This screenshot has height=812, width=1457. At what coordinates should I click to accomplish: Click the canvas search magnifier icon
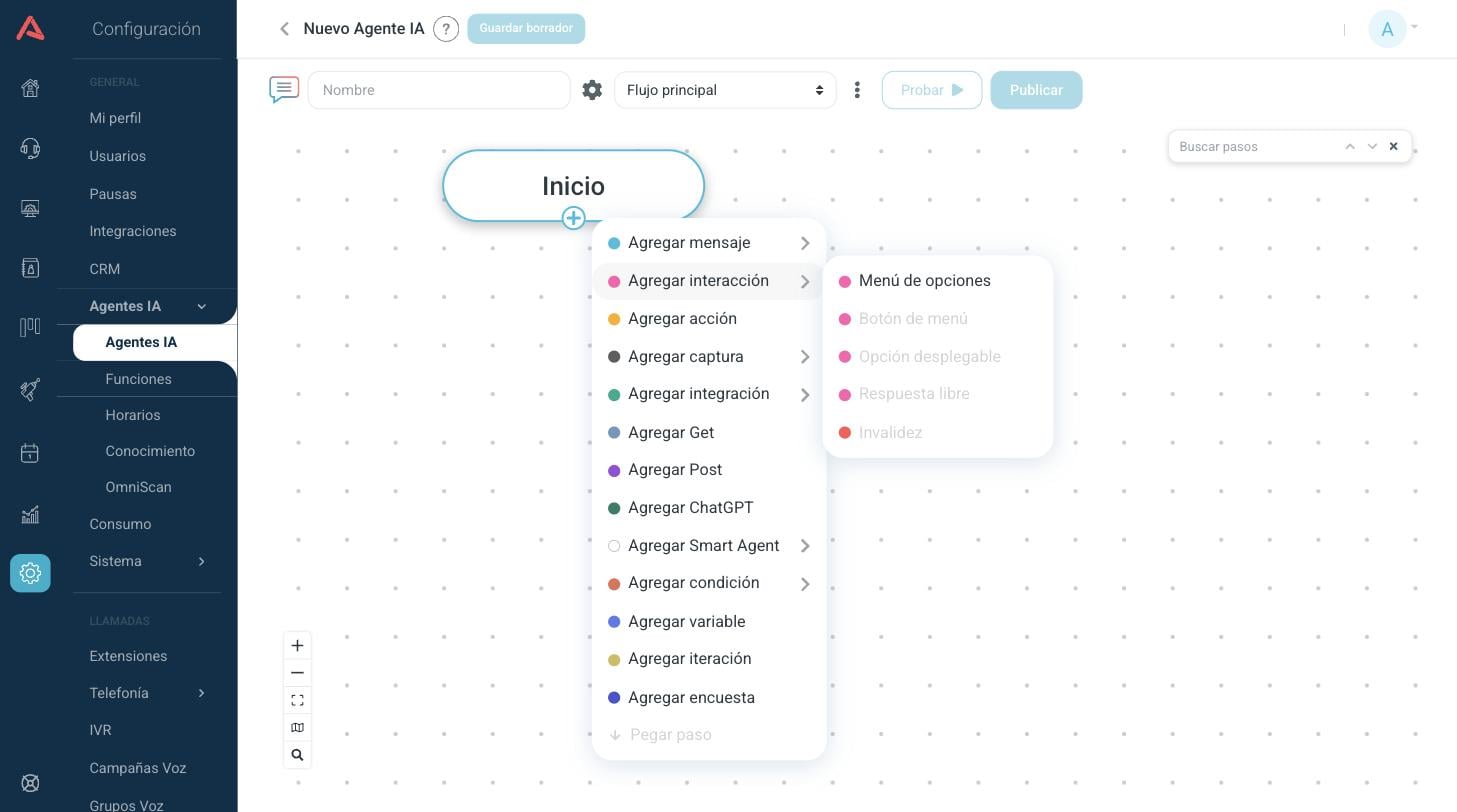297,755
